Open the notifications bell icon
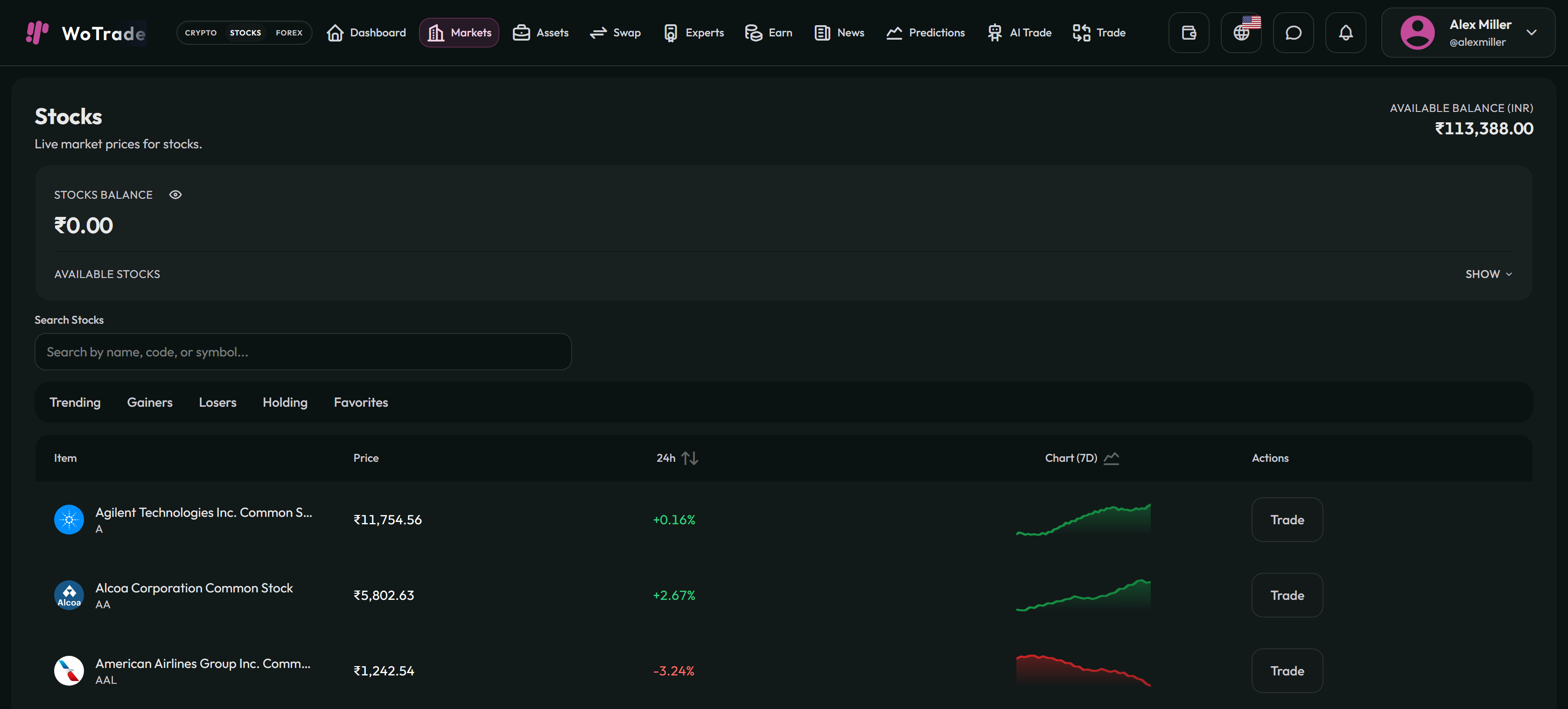 (x=1346, y=33)
